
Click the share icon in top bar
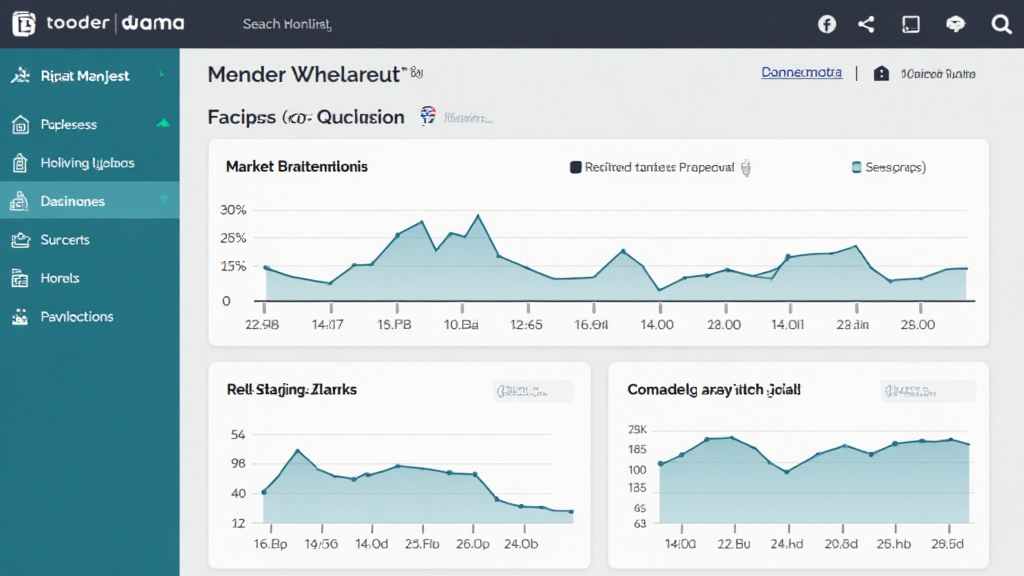click(x=866, y=24)
